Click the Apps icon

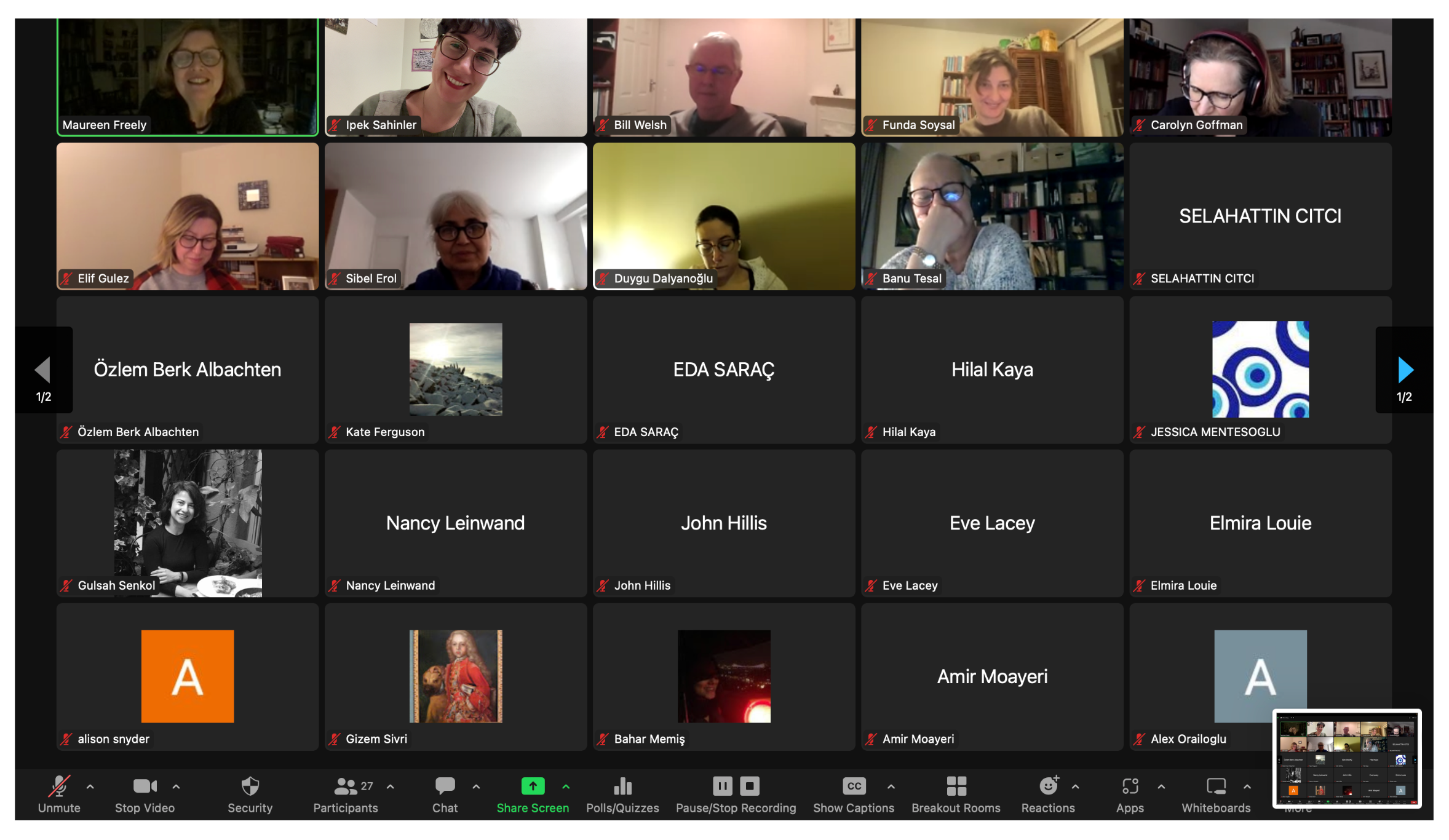[x=1130, y=786]
